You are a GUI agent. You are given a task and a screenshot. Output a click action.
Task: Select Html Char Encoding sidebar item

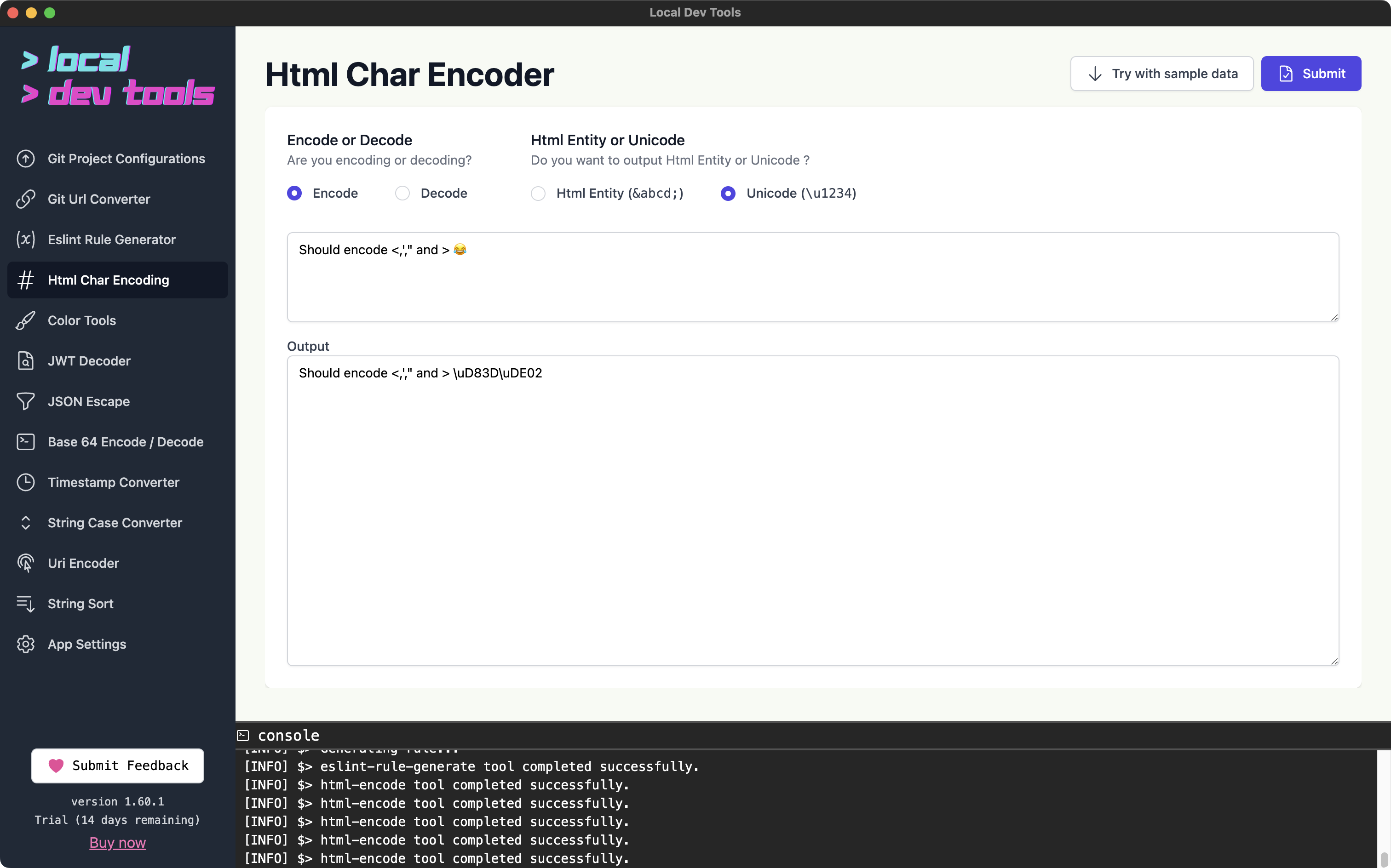[118, 280]
